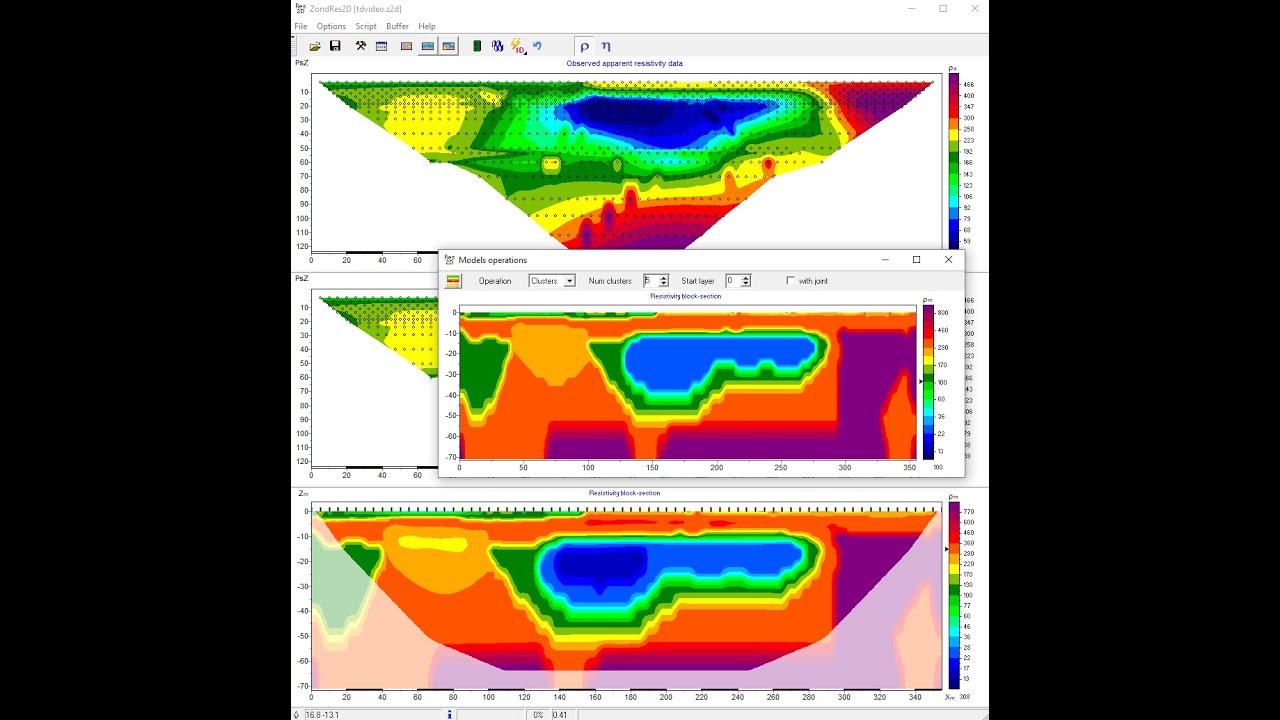Decrease Num clusters with the down arrow
Viewport: 1280px width, 720px height.
[x=664, y=284]
